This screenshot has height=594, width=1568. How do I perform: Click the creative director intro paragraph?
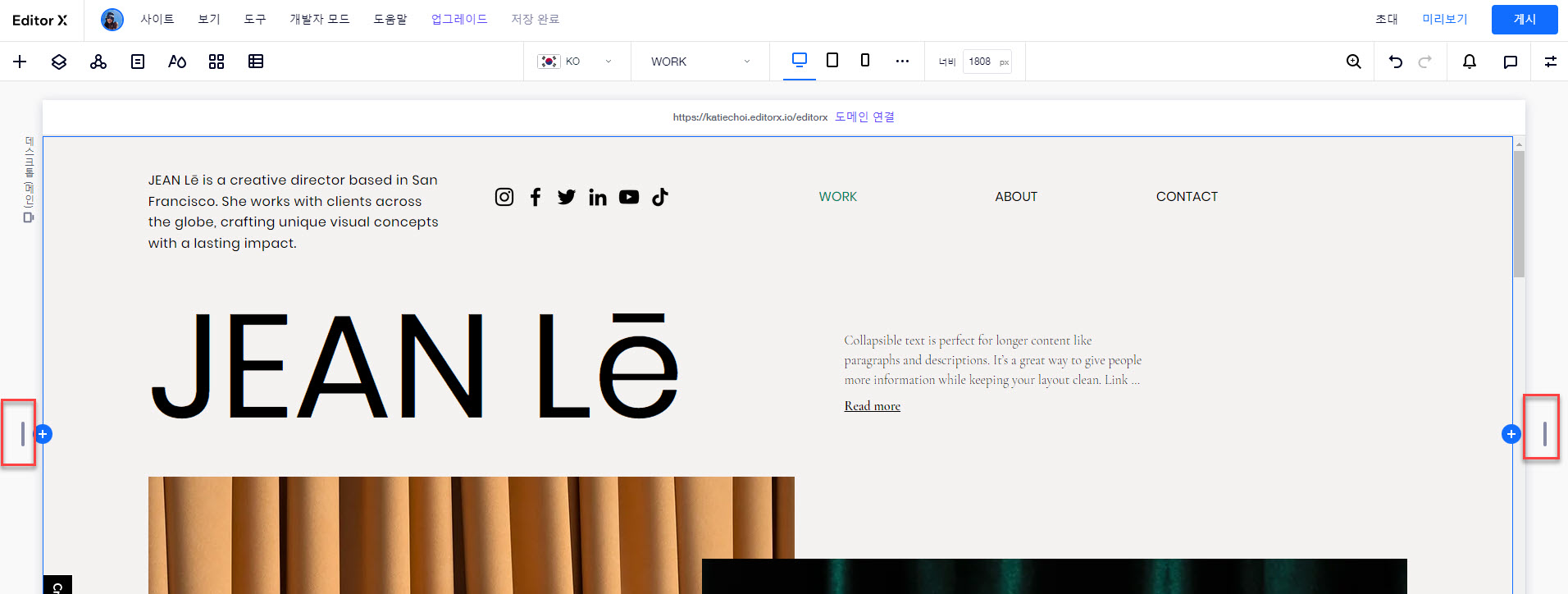pyautogui.click(x=294, y=212)
